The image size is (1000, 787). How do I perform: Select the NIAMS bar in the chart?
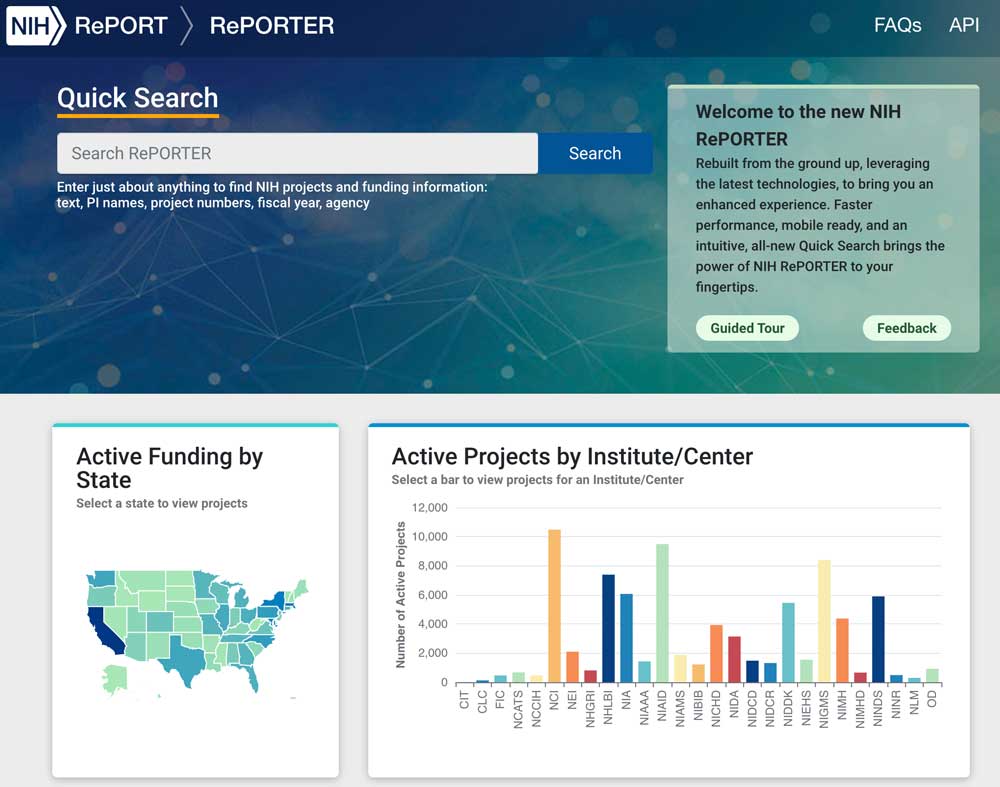[x=680, y=668]
